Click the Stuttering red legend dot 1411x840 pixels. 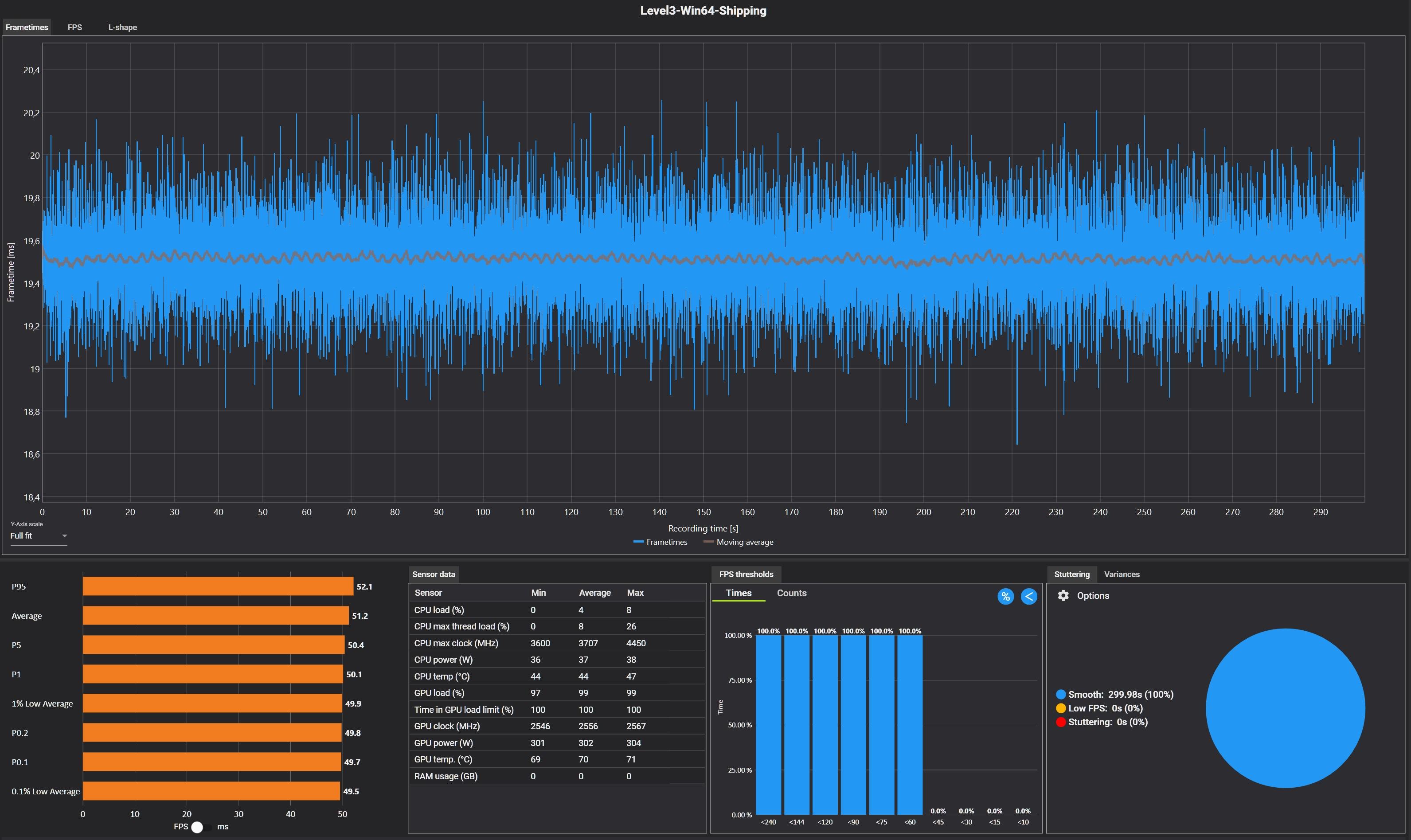(1061, 722)
